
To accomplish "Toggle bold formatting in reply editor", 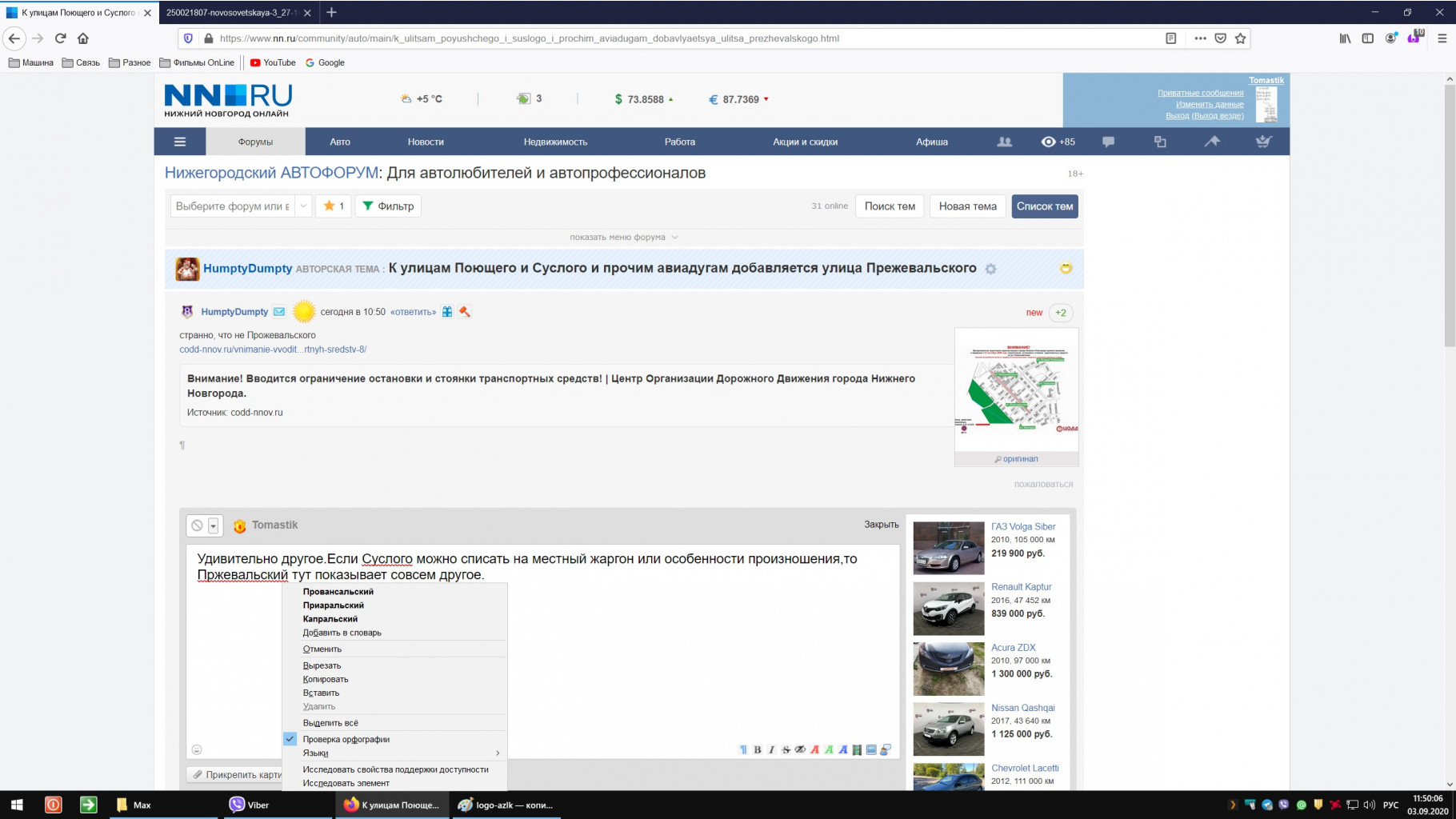I will click(x=757, y=749).
